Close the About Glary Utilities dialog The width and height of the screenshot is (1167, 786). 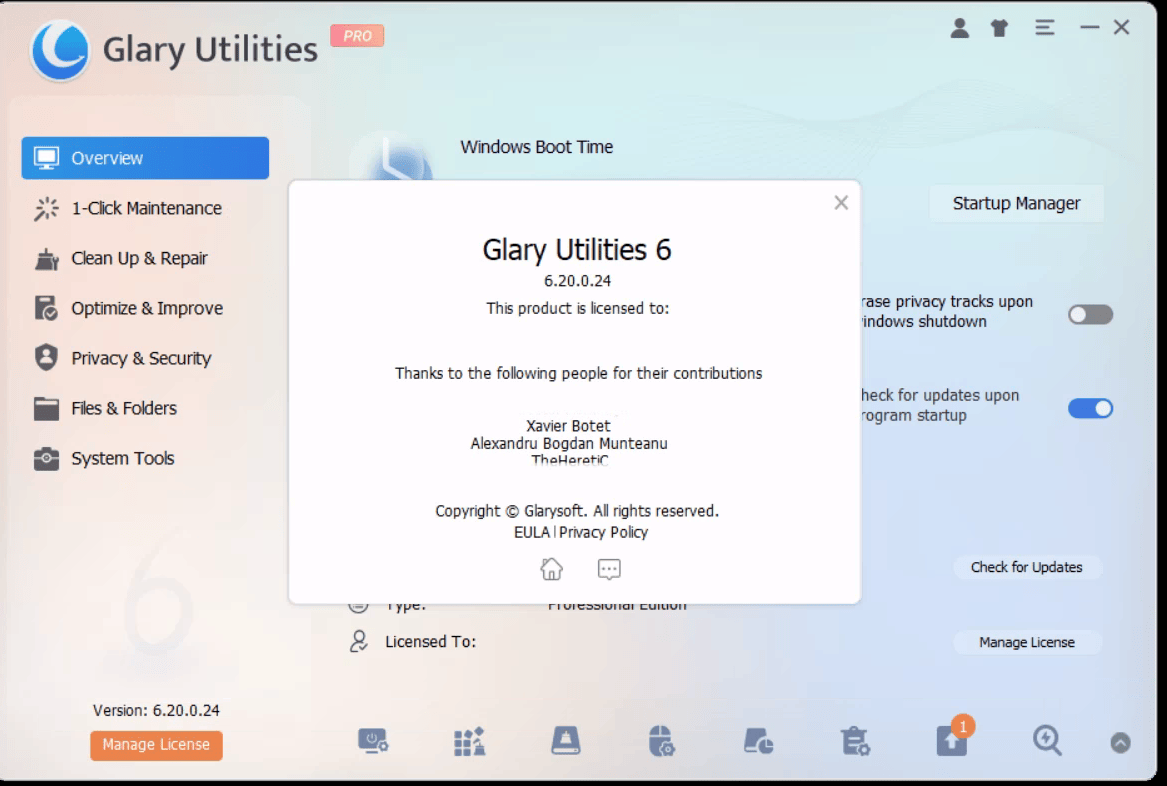click(x=841, y=202)
